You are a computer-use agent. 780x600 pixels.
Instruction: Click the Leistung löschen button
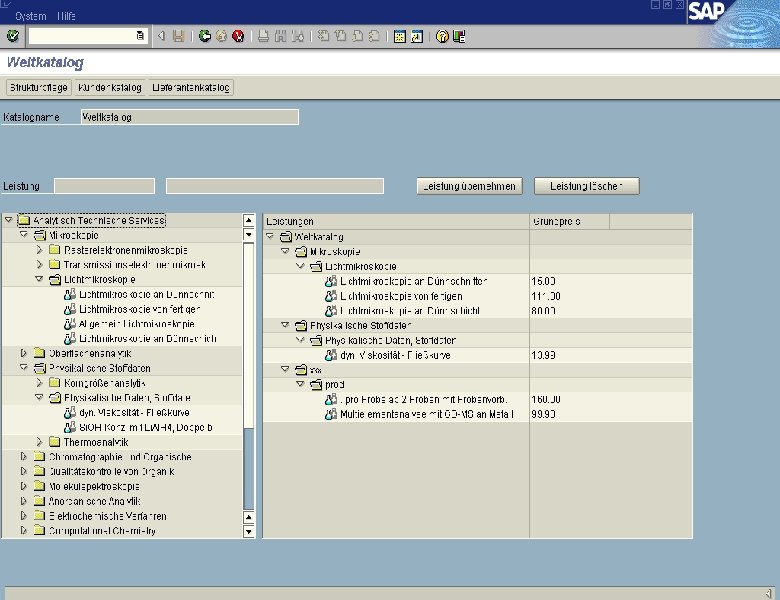pos(586,186)
